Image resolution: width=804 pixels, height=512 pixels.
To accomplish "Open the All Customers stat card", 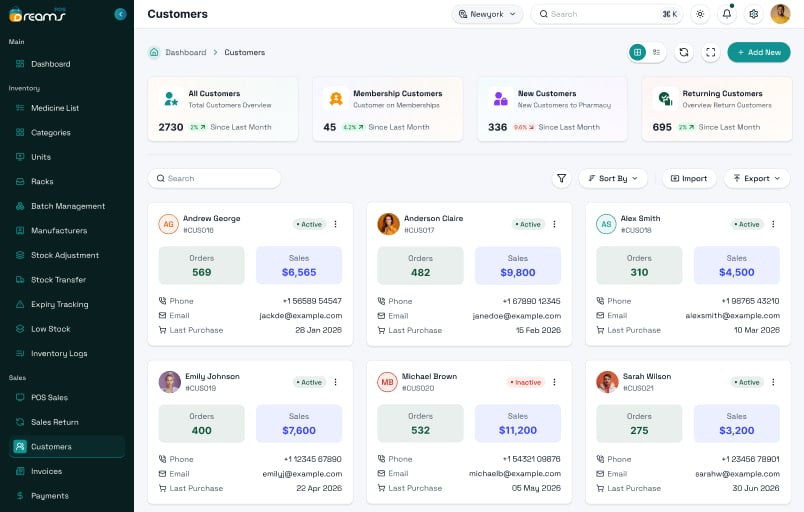I will pyautogui.click(x=223, y=109).
